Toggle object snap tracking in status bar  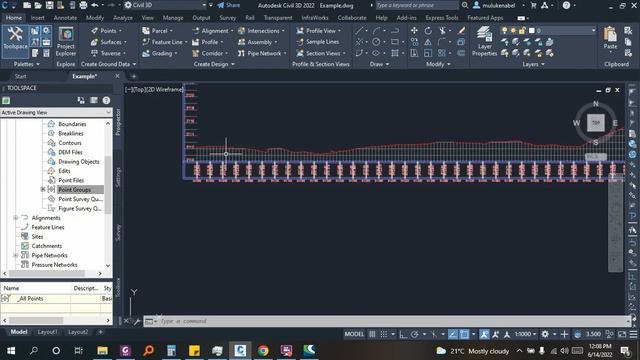point(453,334)
